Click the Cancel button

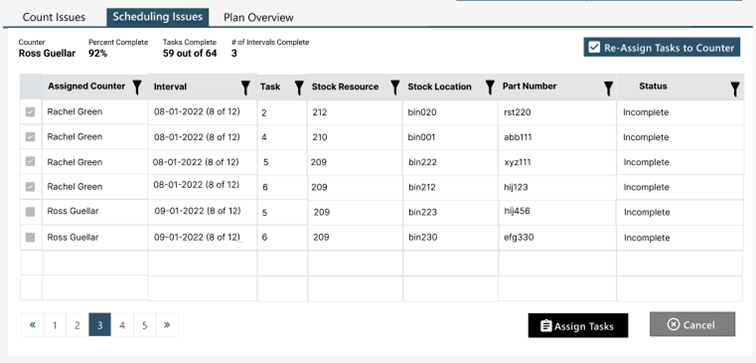pos(692,324)
